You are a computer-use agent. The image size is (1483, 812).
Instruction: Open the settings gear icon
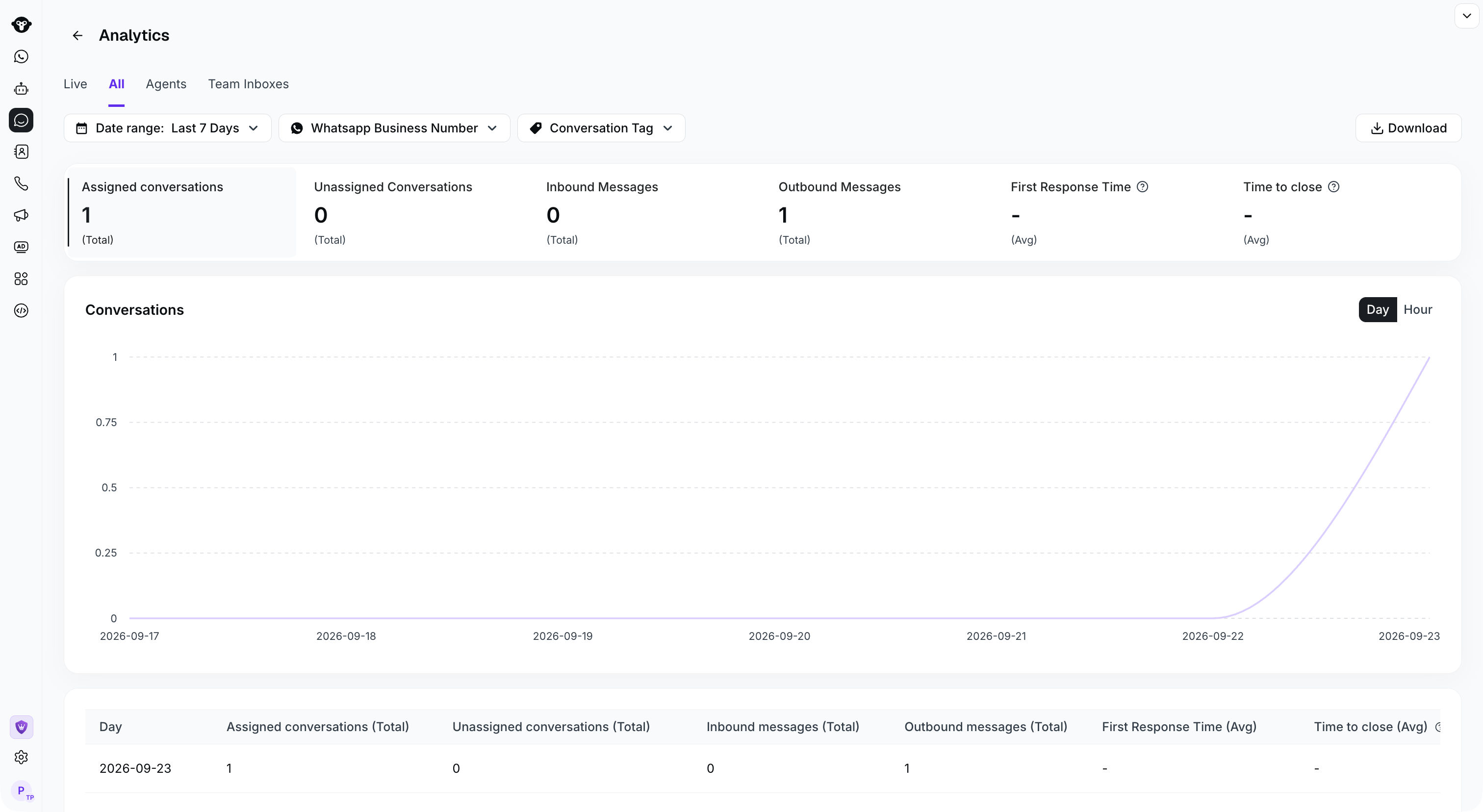point(21,758)
